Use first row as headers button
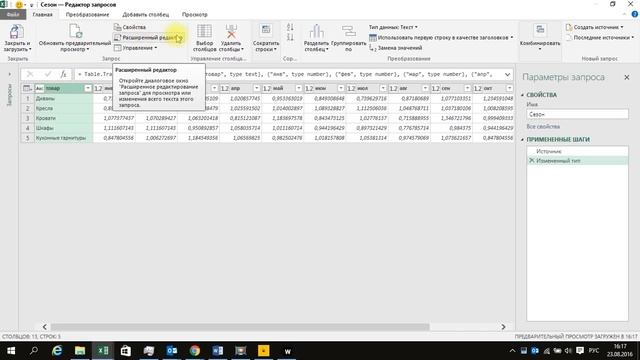This screenshot has height=360, width=640. coord(441,38)
